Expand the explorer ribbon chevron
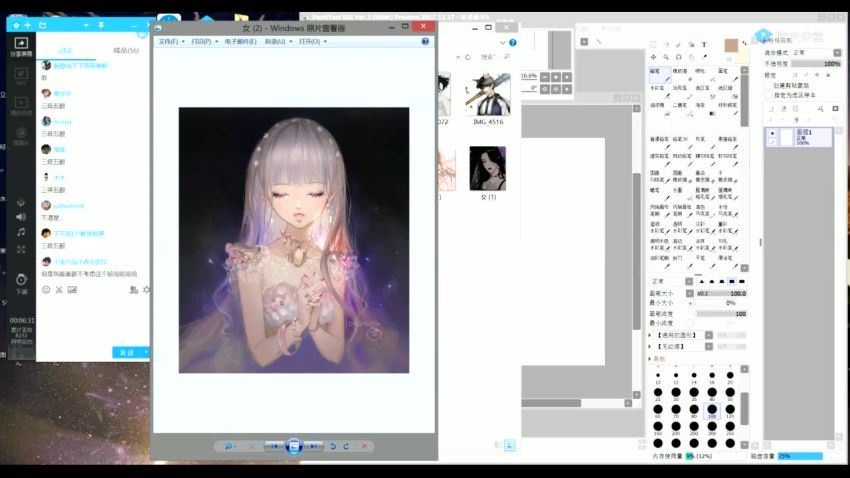The width and height of the screenshot is (850, 478). pos(503,42)
